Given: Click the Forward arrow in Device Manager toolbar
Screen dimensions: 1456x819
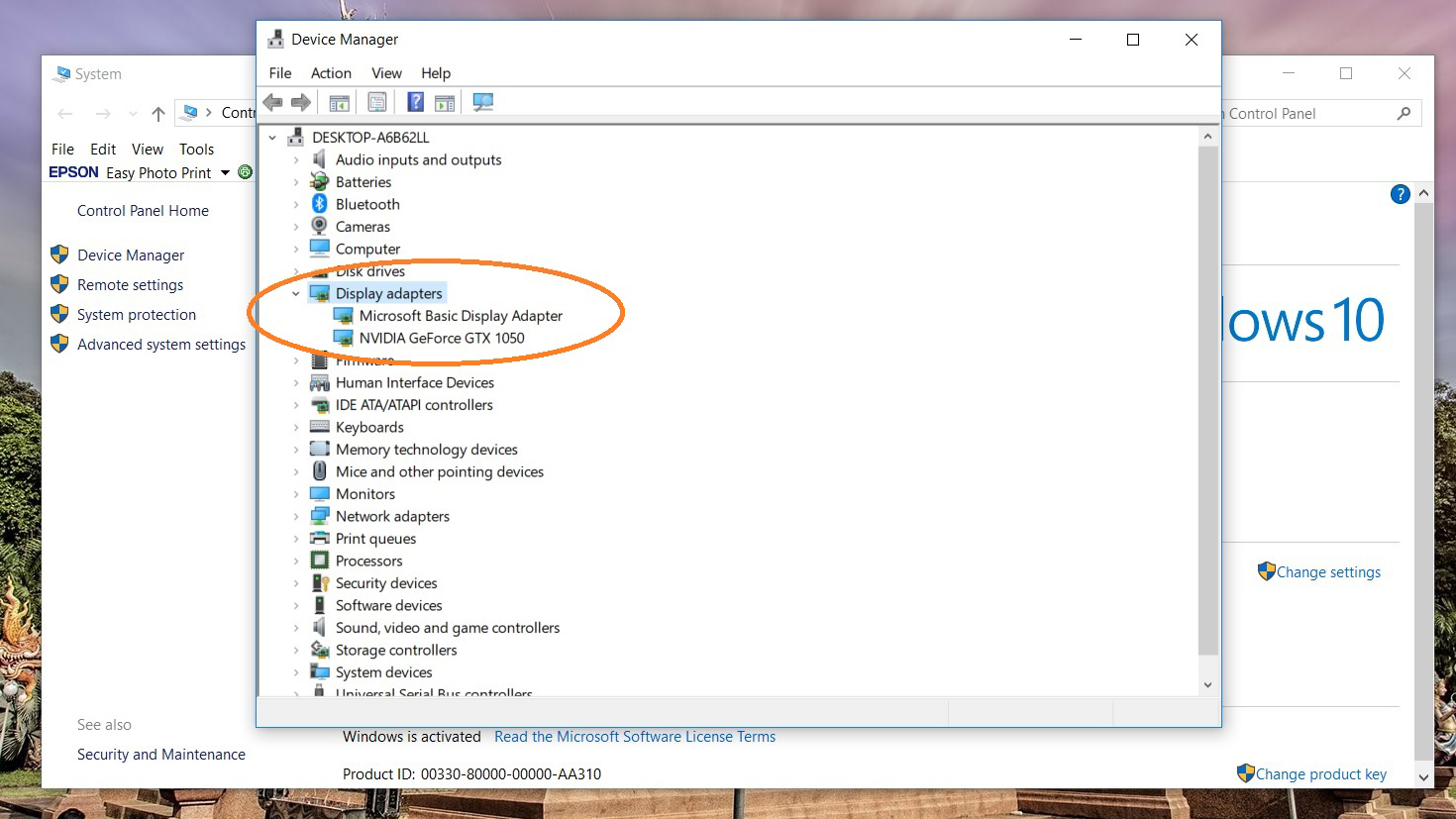Looking at the screenshot, I should [x=301, y=102].
